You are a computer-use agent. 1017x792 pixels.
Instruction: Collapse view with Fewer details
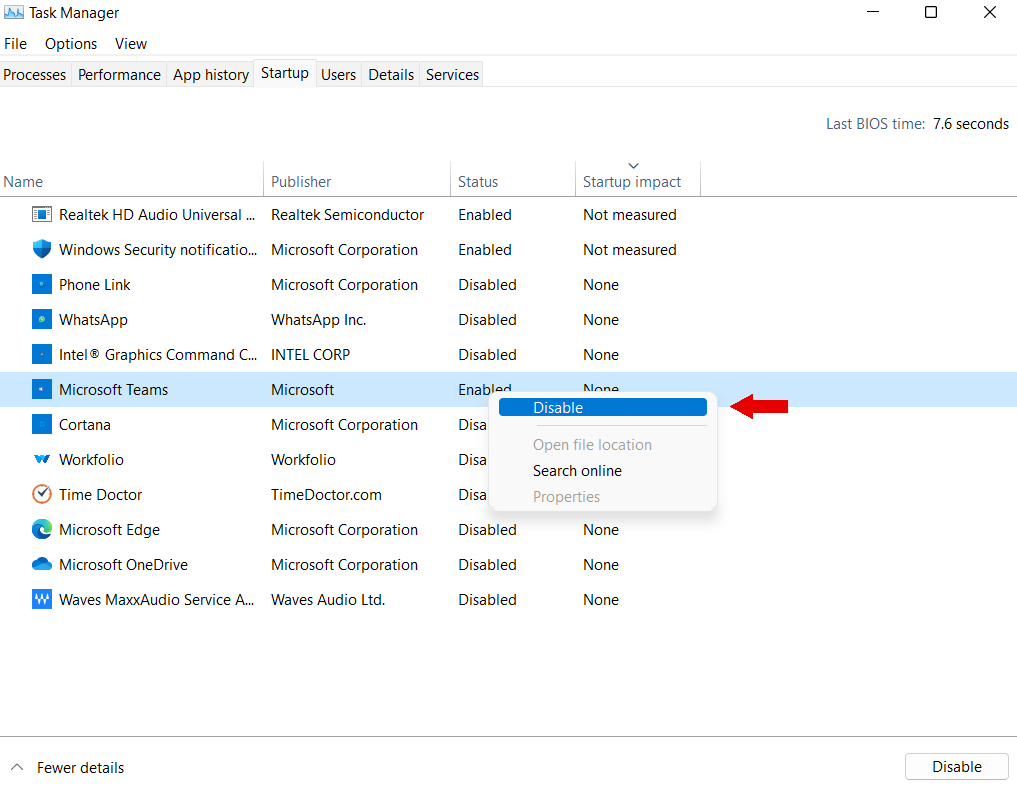pos(68,767)
